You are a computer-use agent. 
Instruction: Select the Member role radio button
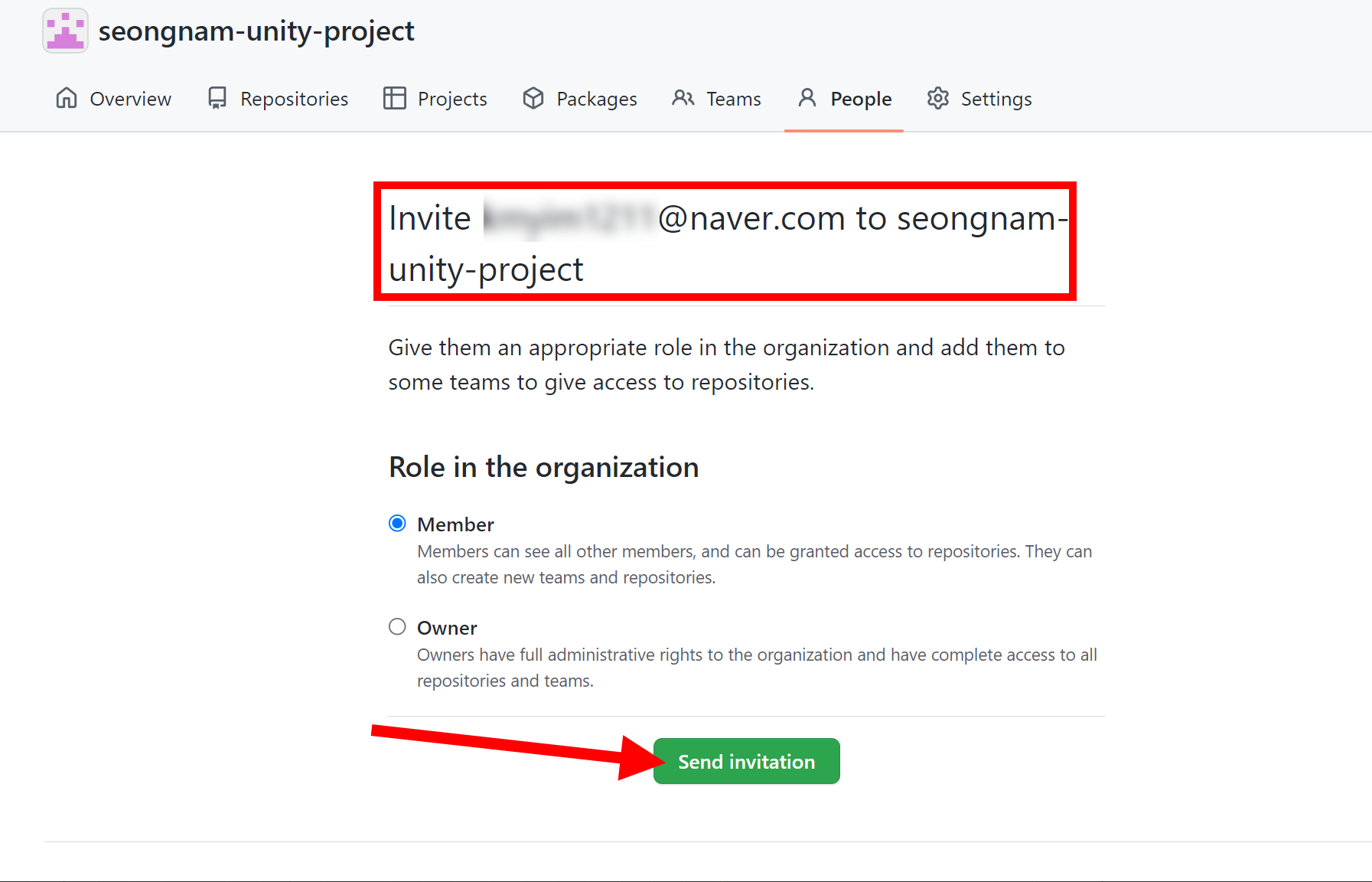point(397,524)
